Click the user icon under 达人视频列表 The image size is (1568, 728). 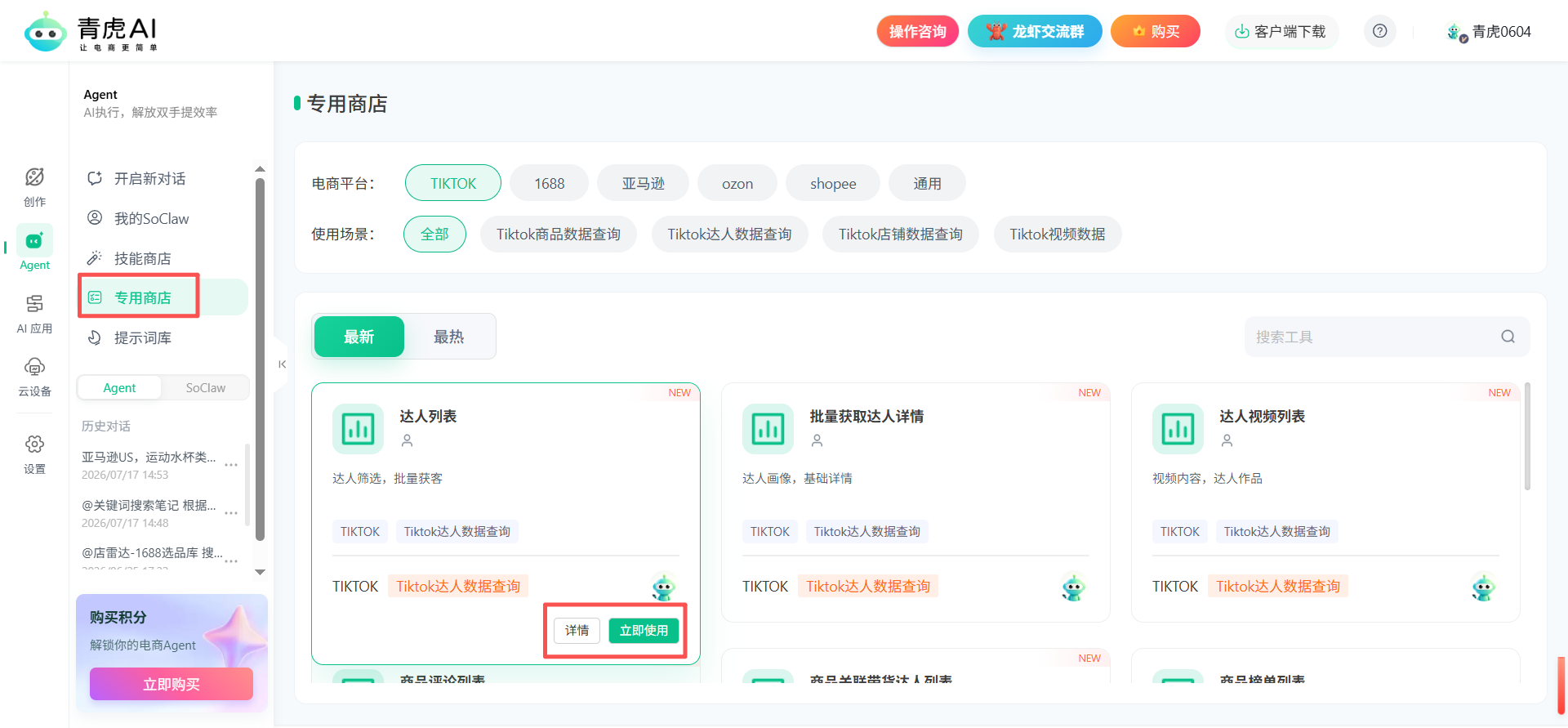pos(1227,441)
